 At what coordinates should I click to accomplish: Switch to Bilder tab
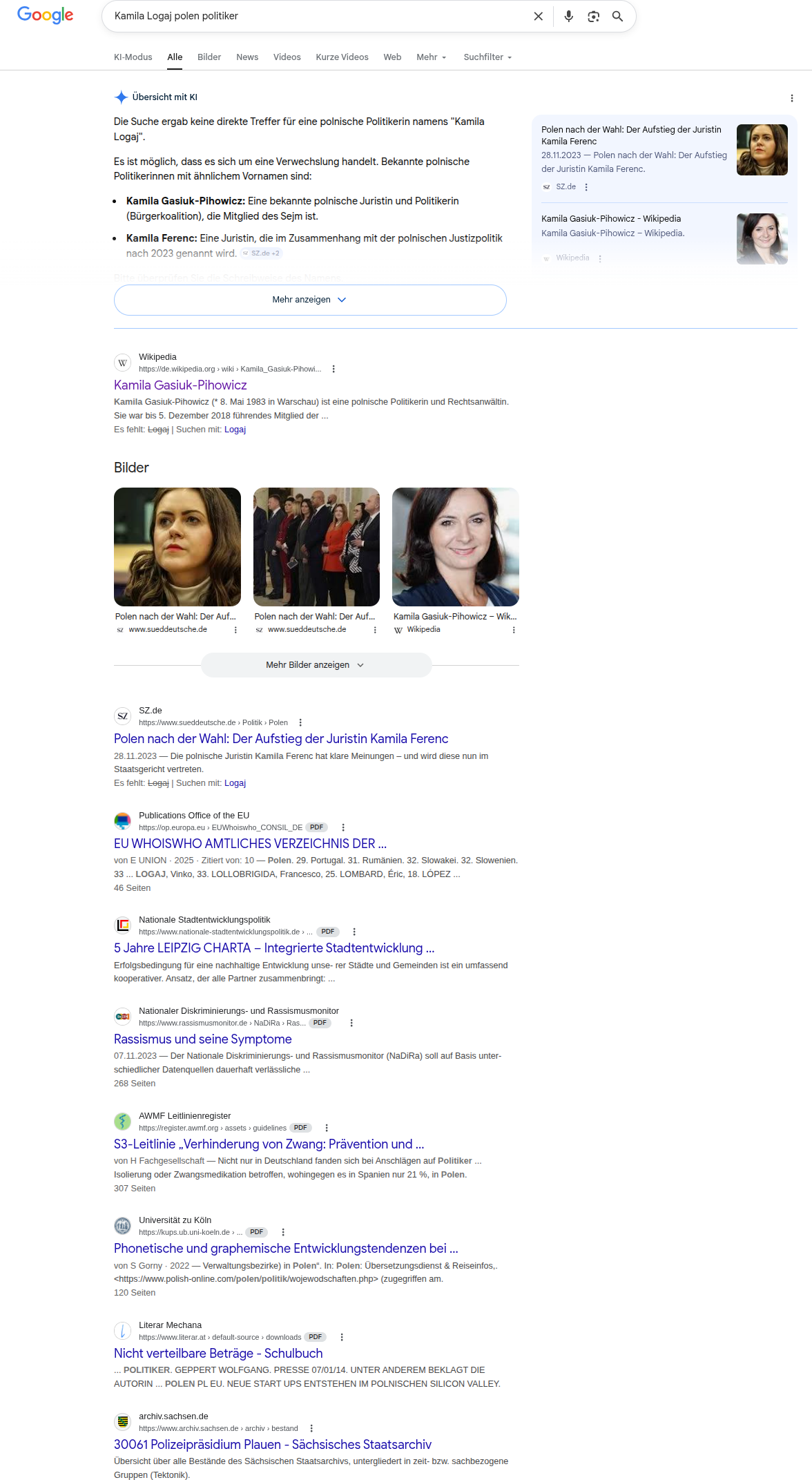[209, 57]
